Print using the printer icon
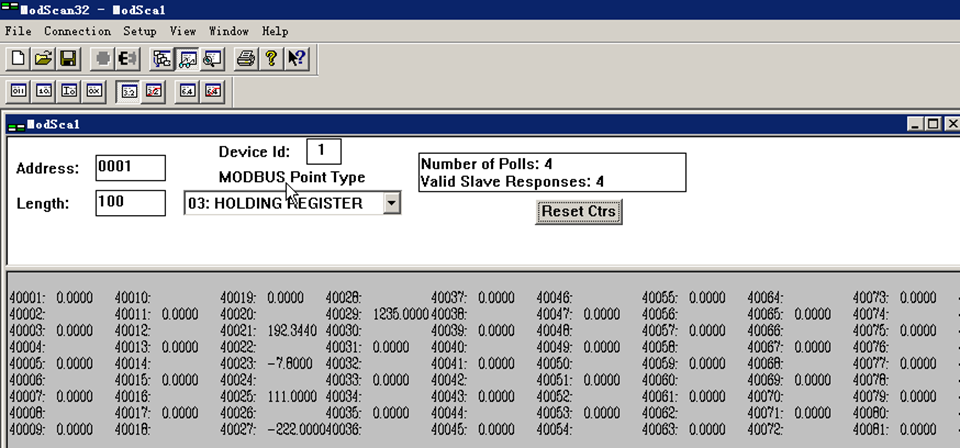This screenshot has width=960, height=448. click(247, 59)
